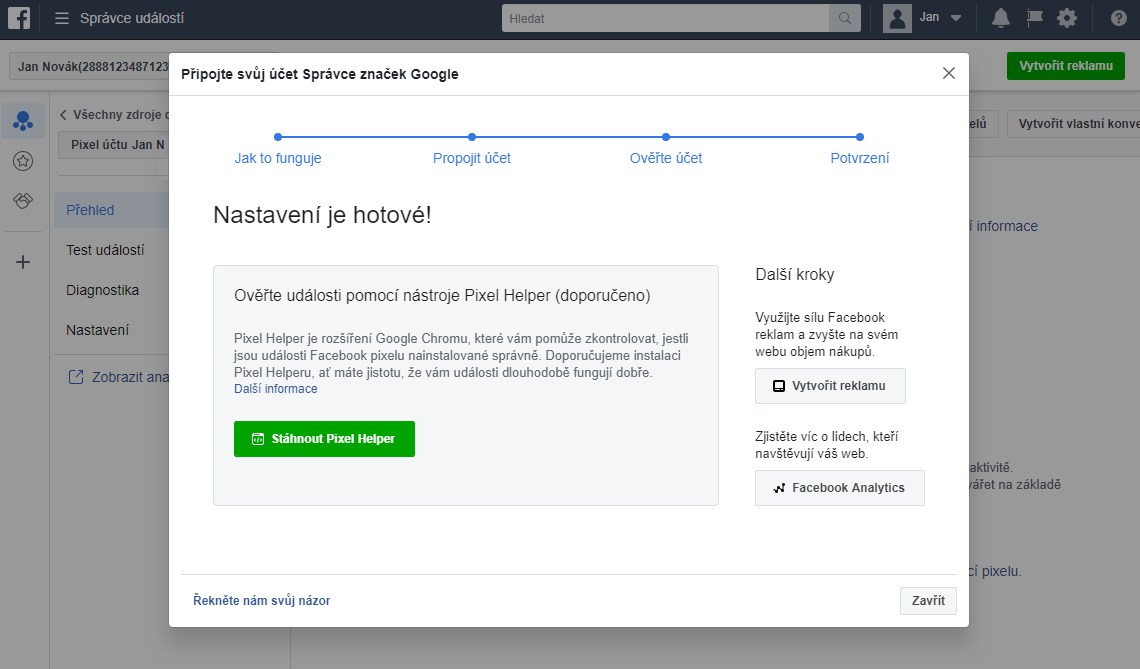The image size is (1140, 669).
Task: Select the data sources sidebar icon
Action: pyautogui.click(x=23, y=121)
